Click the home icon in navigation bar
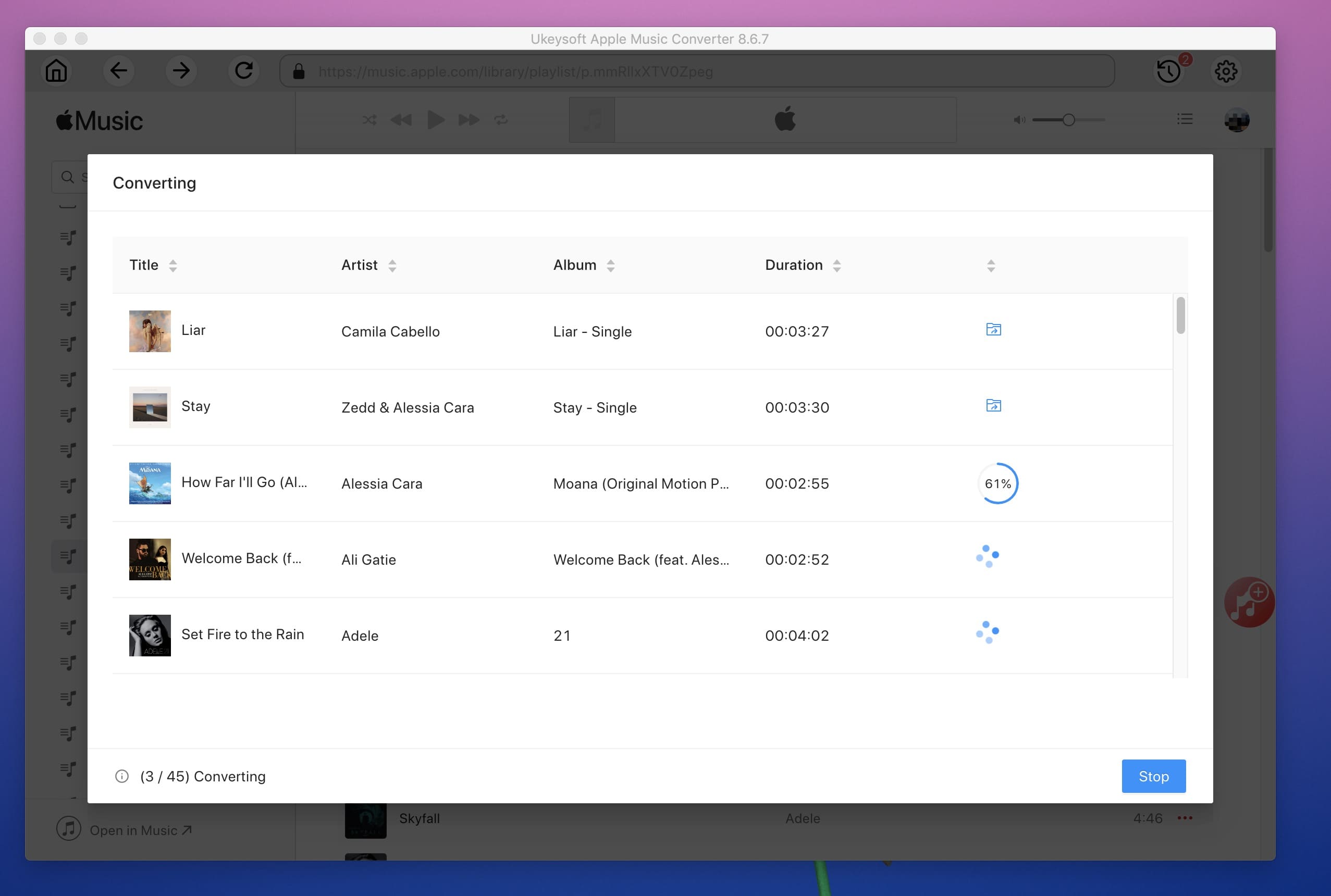 click(x=55, y=71)
